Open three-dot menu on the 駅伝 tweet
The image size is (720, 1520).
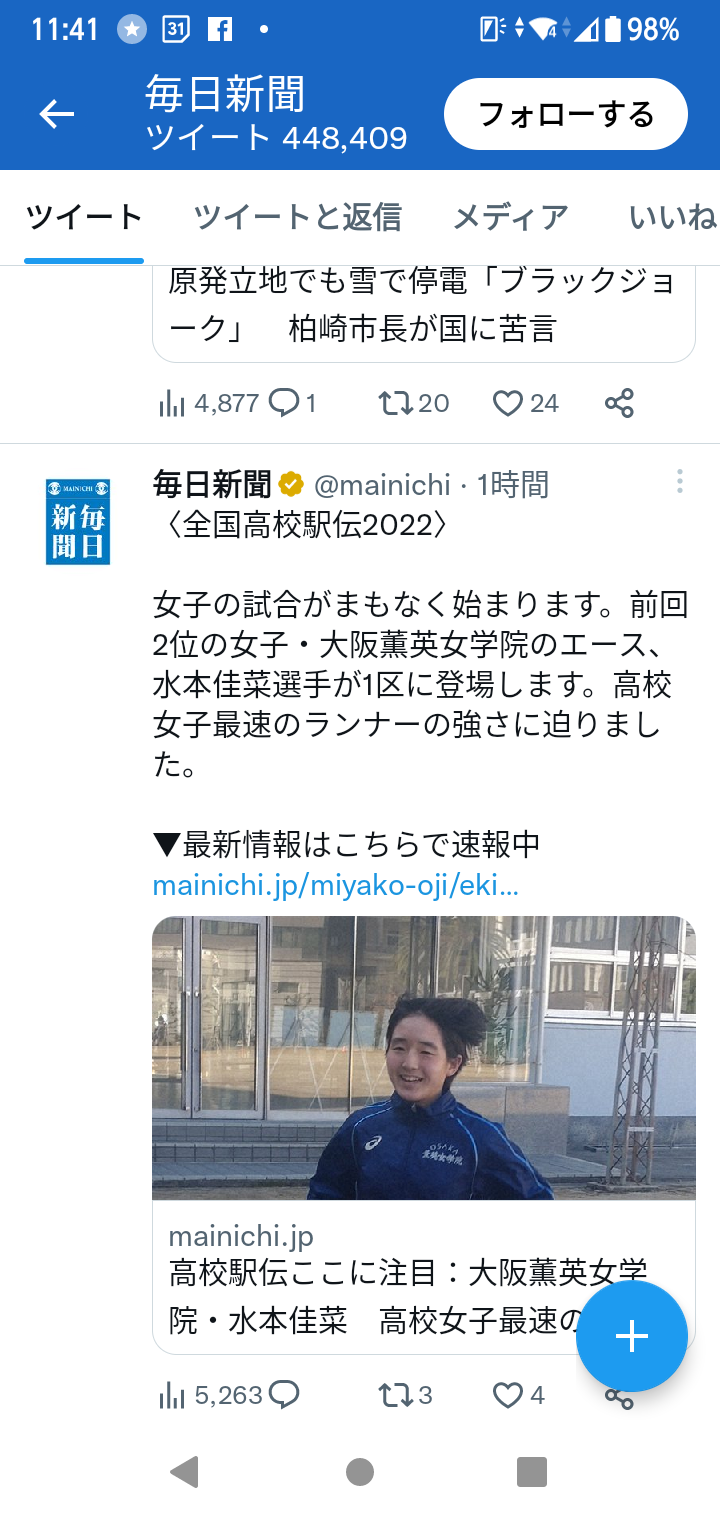coord(680,482)
